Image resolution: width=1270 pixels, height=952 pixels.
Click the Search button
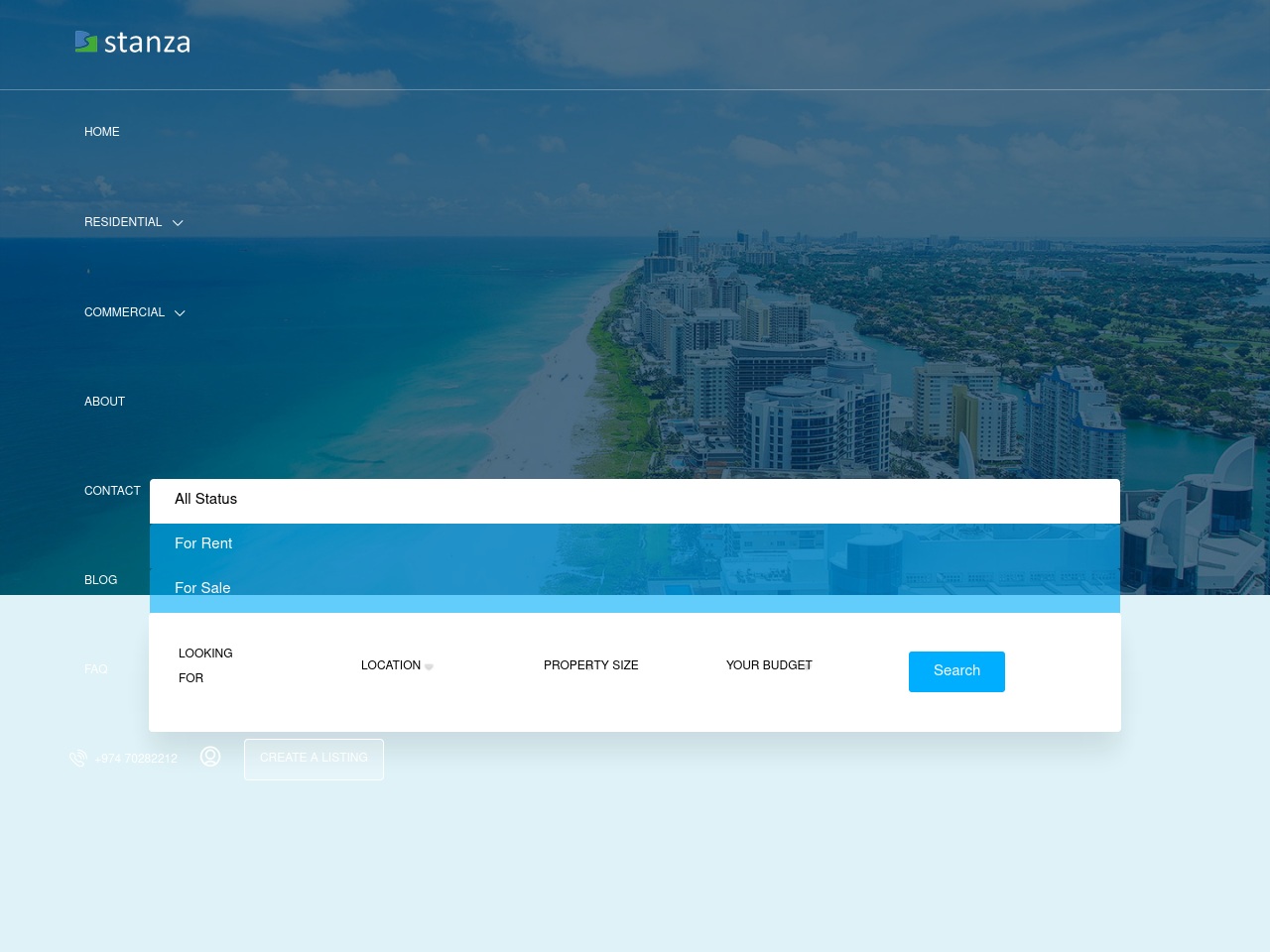[x=956, y=671]
